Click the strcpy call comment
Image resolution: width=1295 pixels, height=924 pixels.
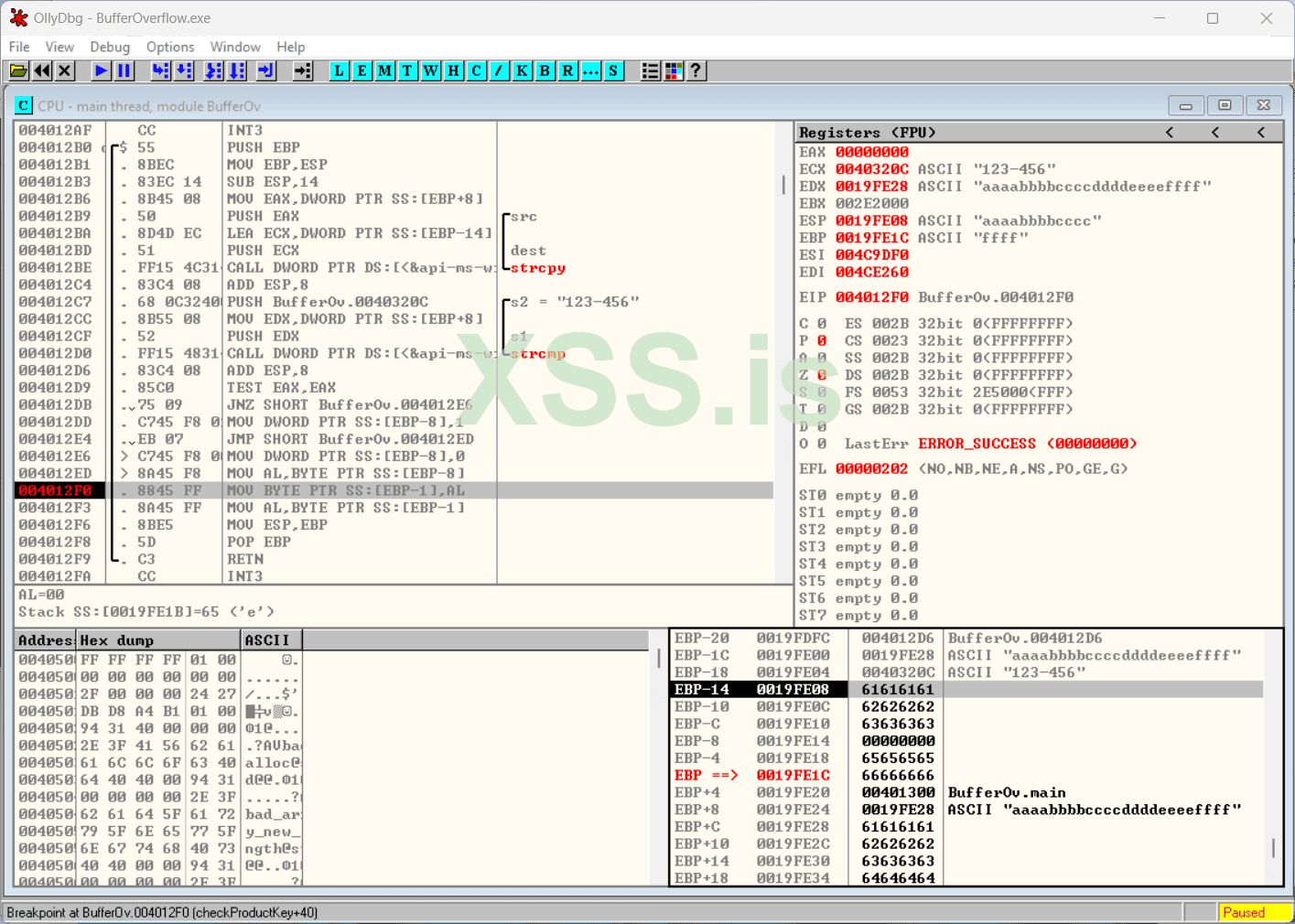(538, 268)
